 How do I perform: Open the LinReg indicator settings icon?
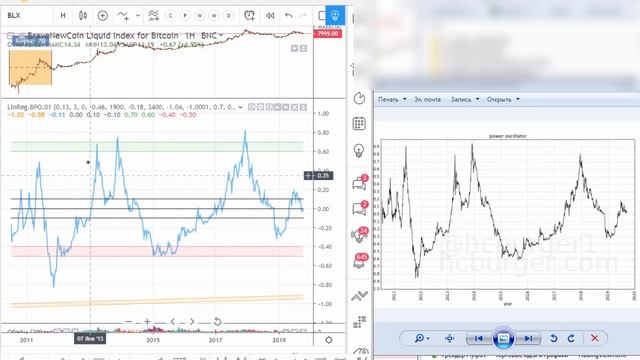pos(260,107)
